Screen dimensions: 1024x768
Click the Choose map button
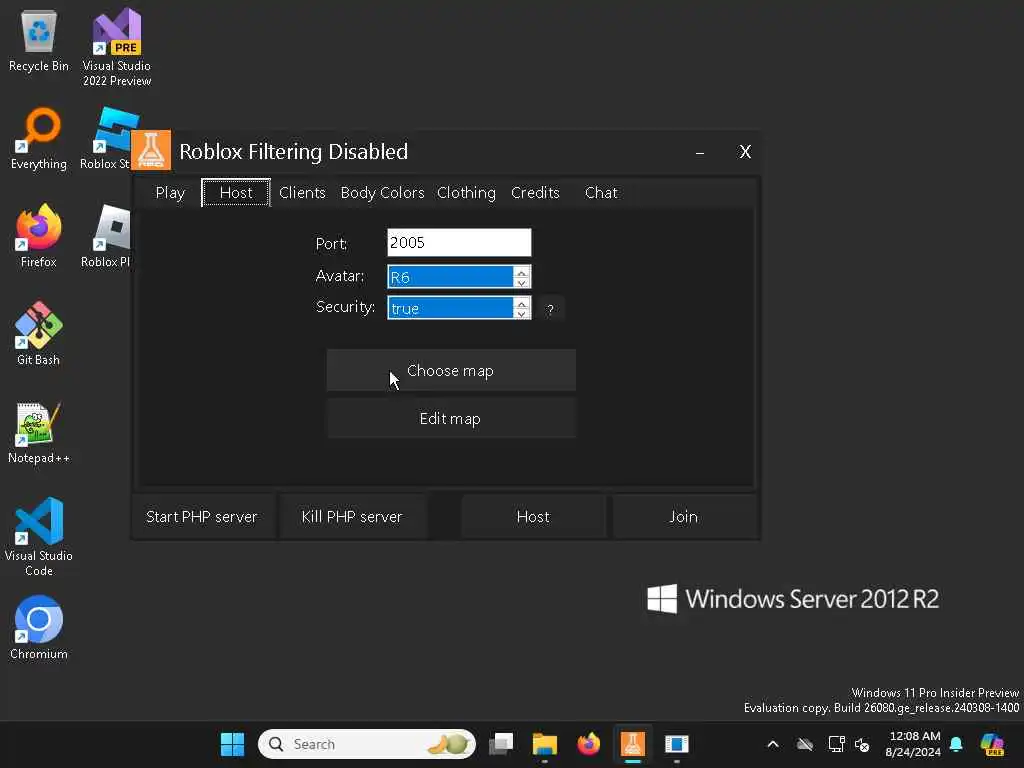click(x=451, y=370)
